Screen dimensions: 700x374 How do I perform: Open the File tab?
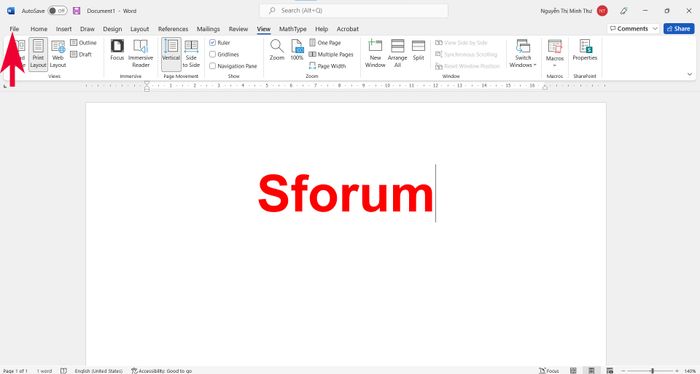14,29
